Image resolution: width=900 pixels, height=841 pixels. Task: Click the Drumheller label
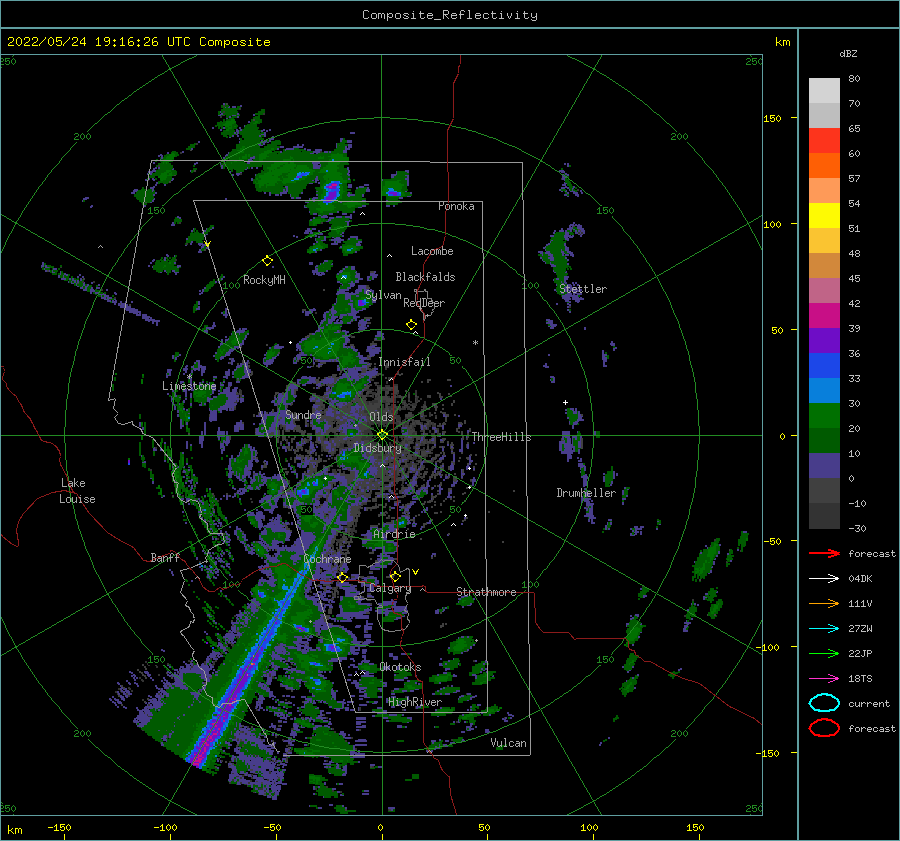586,493
